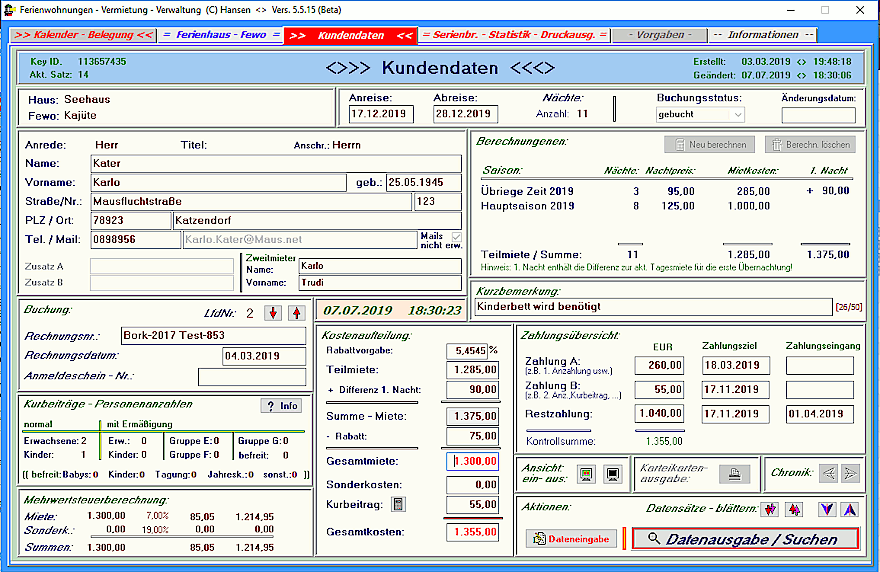
Task: Switch to the Kalender - Belegung tab
Action: pos(84,35)
